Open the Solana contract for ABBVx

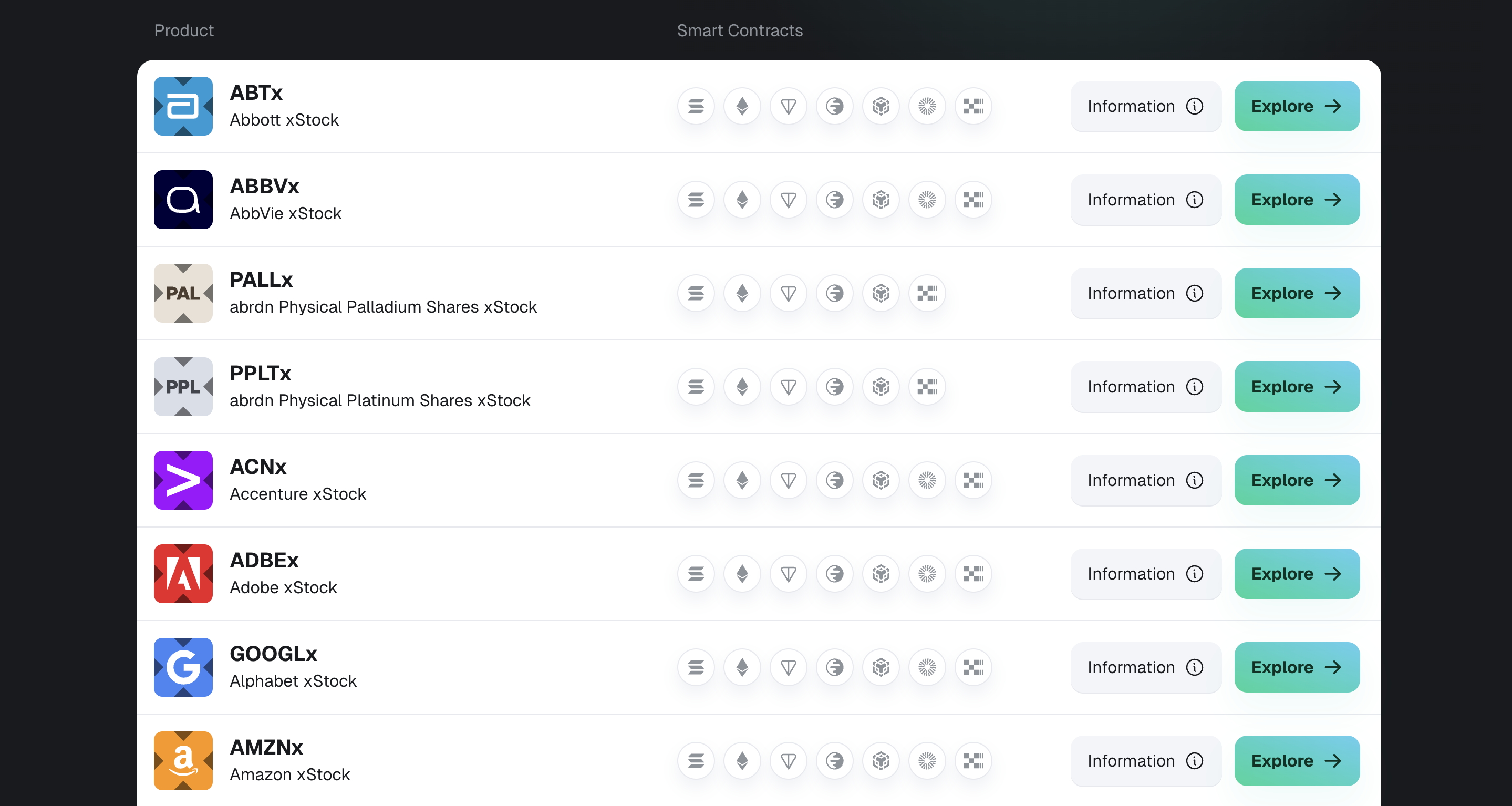pyautogui.click(x=696, y=200)
